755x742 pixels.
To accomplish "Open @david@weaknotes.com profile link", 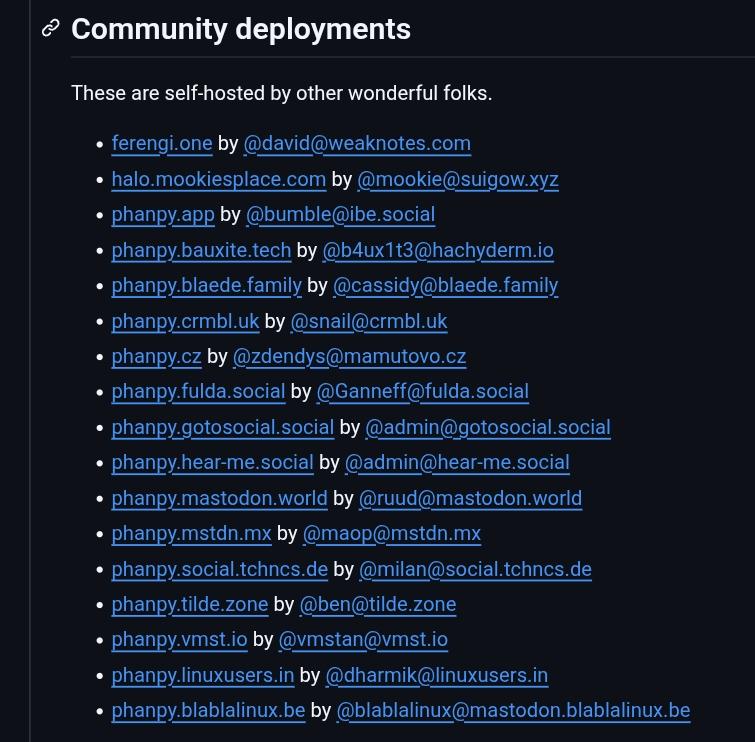I will (x=357, y=143).
